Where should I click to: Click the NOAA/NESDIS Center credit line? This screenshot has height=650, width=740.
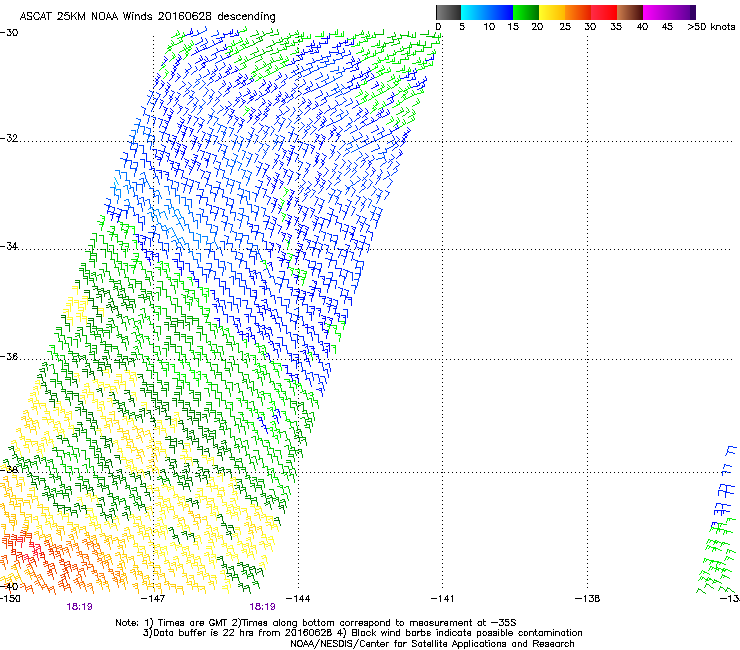pyautogui.click(x=432, y=644)
